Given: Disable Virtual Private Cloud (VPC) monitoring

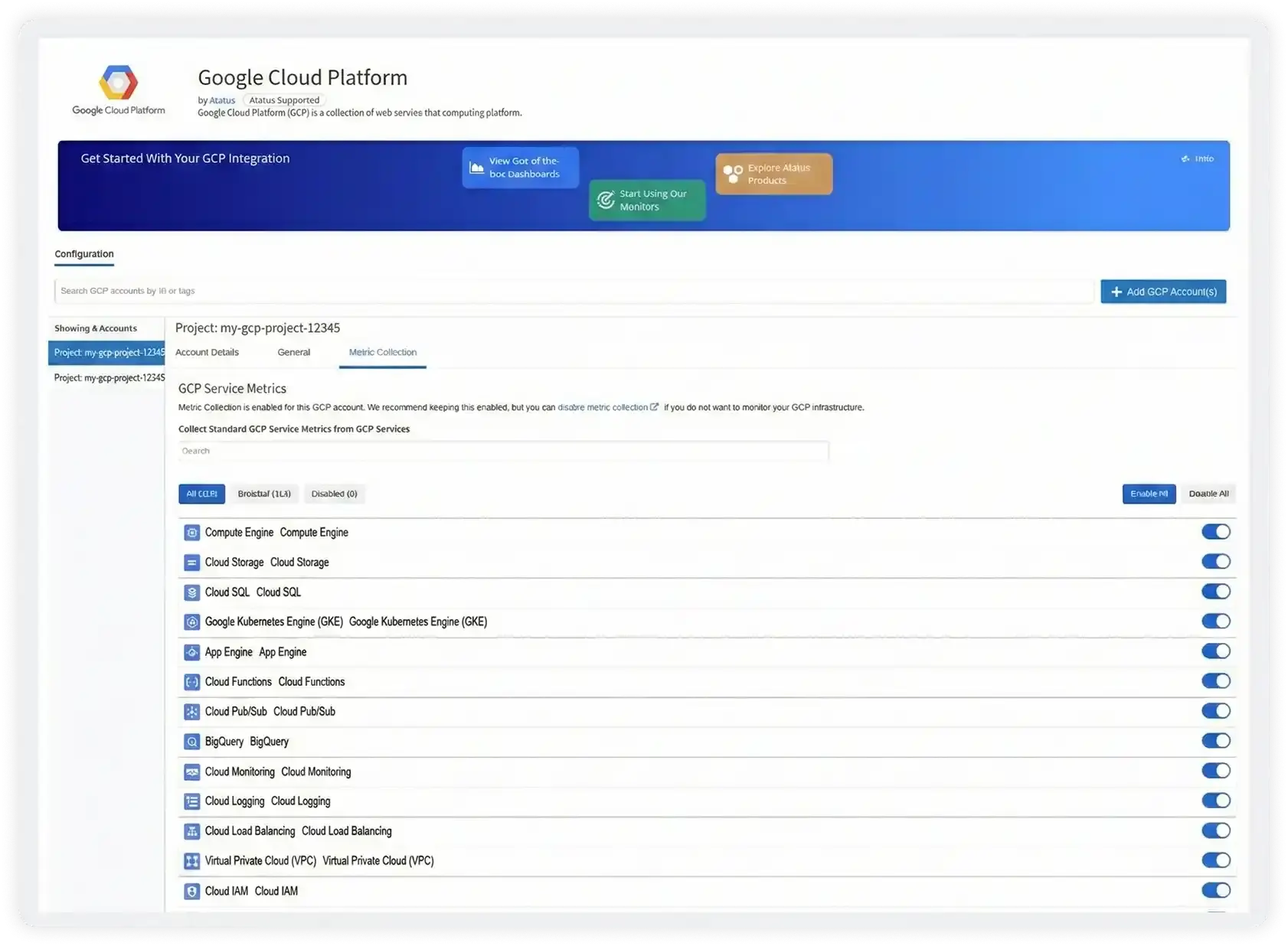Looking at the screenshot, I should pos(1216,860).
